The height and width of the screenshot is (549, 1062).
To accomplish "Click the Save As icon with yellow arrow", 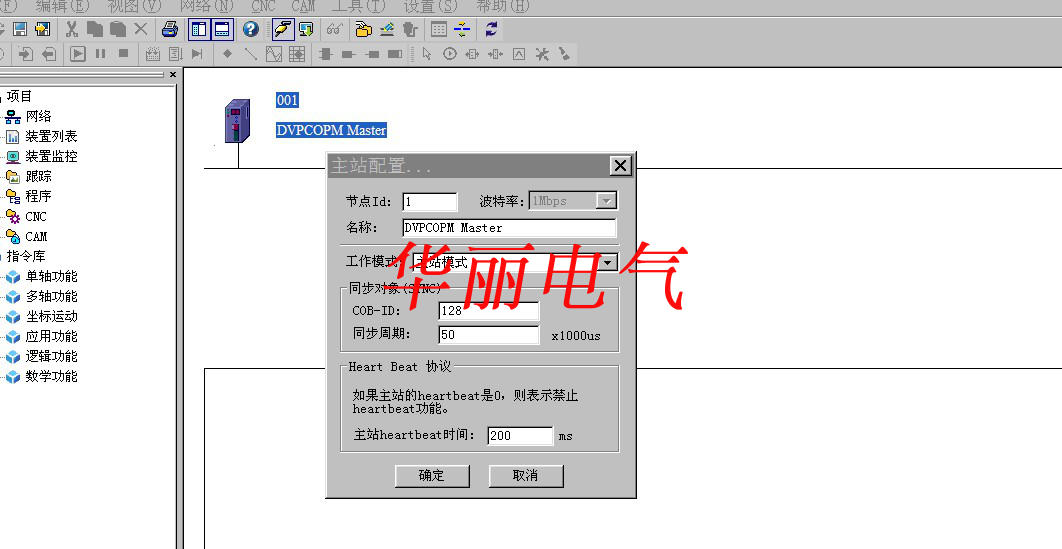I will (43, 29).
